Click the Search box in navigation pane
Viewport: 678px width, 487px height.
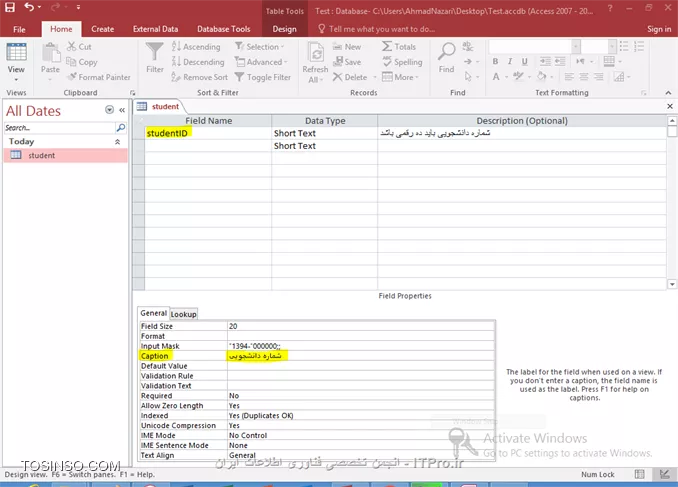58,128
